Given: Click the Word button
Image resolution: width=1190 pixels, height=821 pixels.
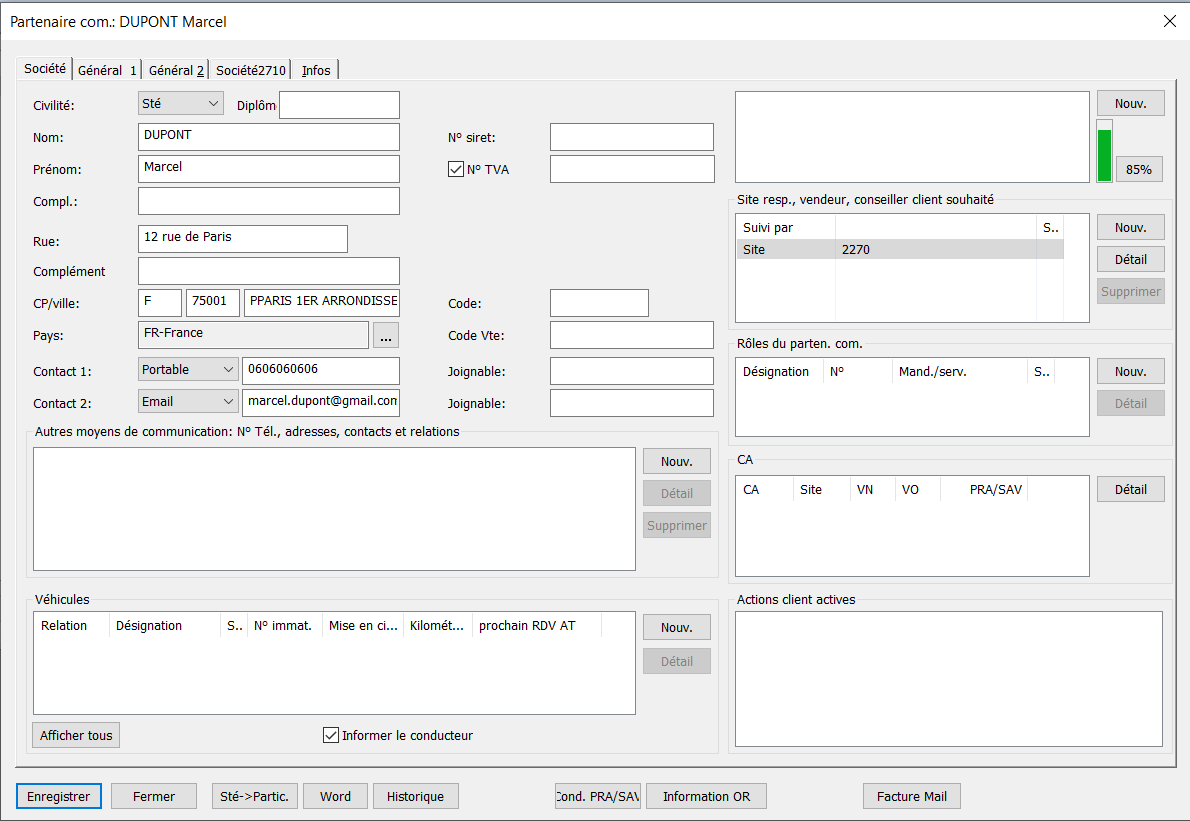Looking at the screenshot, I should click(335, 796).
